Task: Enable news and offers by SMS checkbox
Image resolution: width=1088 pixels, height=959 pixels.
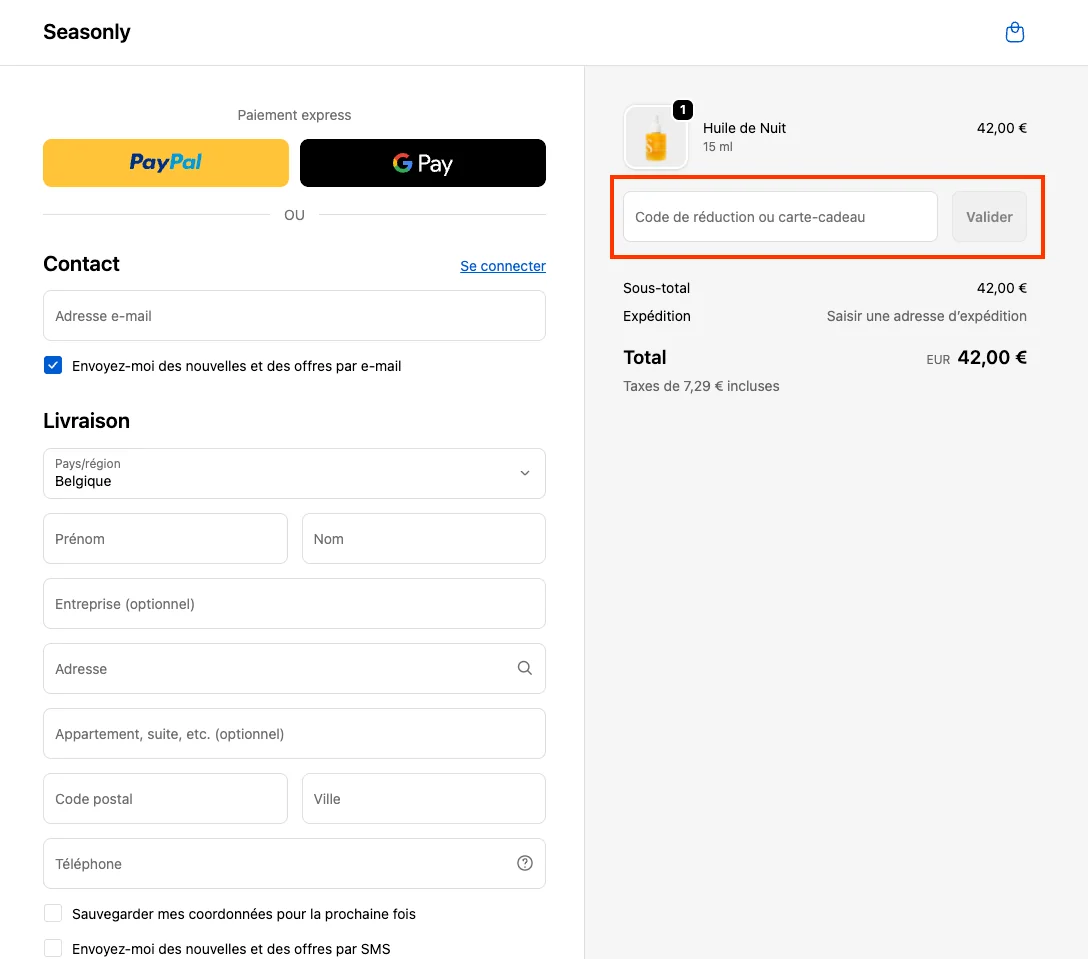Action: pos(53,948)
